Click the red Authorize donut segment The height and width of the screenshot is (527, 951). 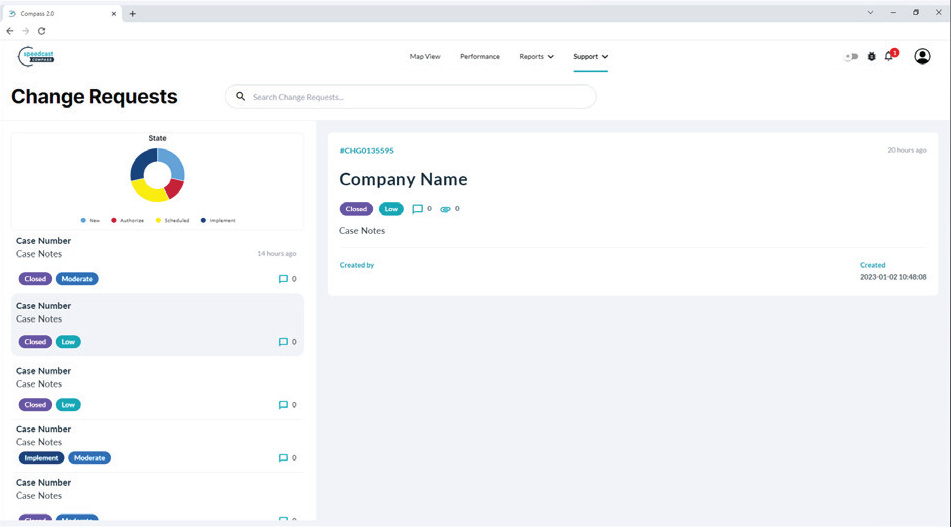[x=174, y=189]
